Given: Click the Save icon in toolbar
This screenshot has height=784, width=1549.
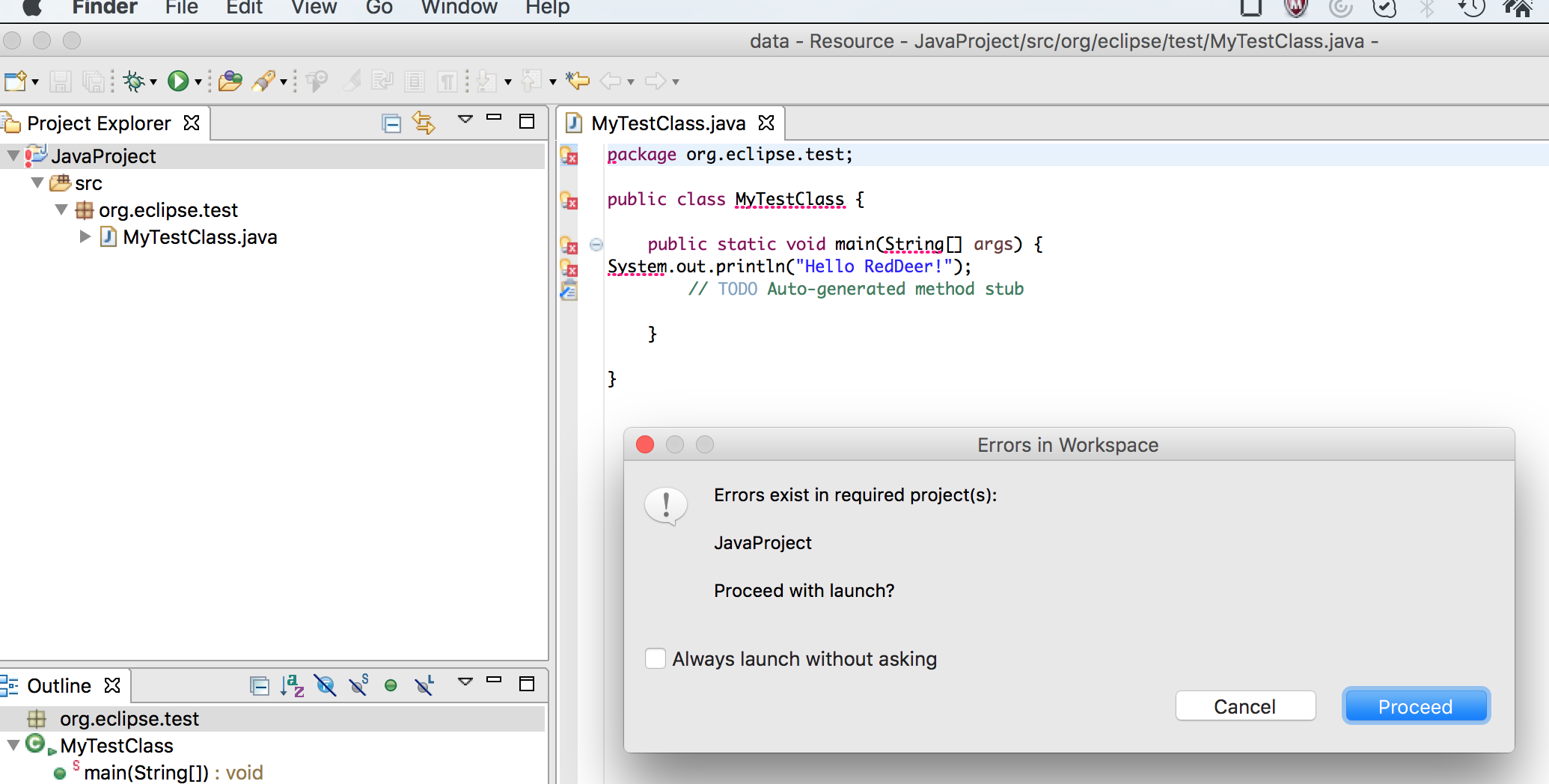Looking at the screenshot, I should [x=60, y=81].
